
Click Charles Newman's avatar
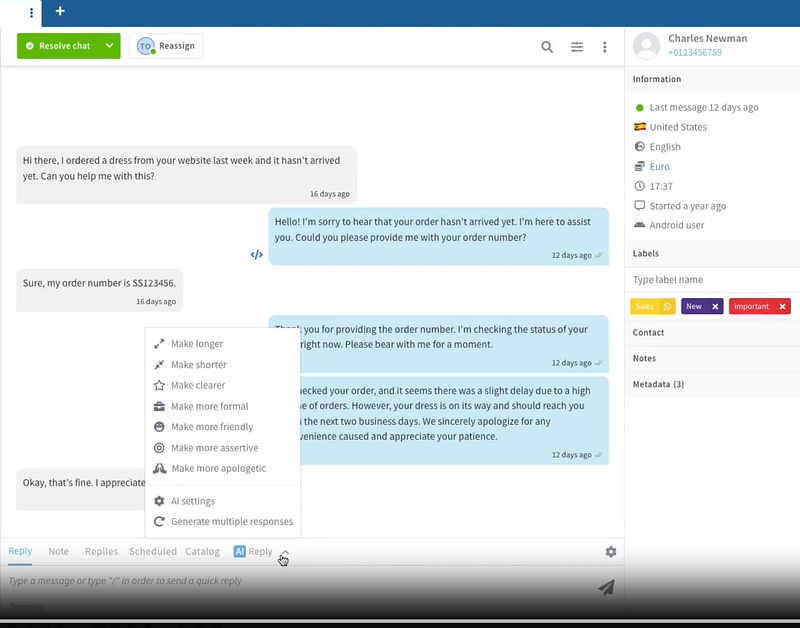[x=647, y=45]
